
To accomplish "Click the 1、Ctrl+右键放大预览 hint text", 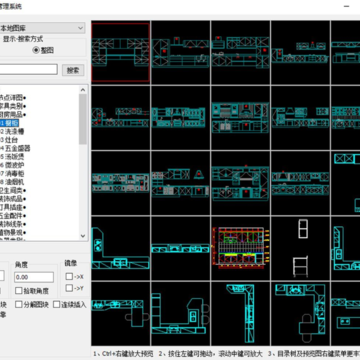I will [x=123, y=353].
